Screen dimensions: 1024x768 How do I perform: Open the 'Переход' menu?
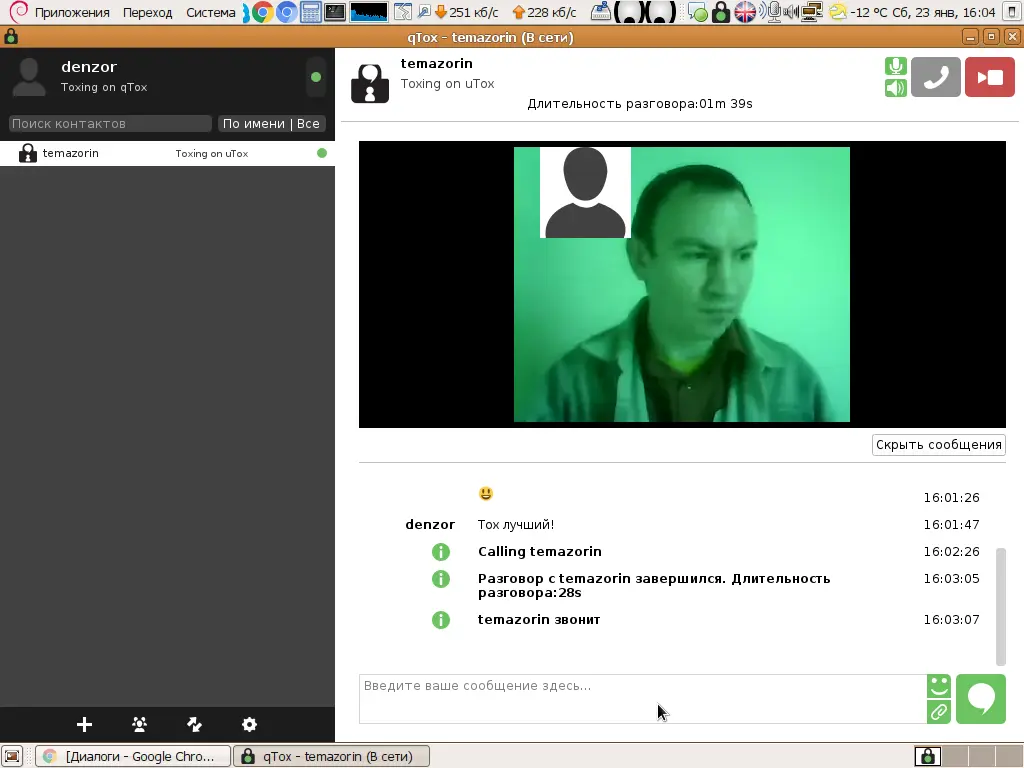tap(148, 12)
